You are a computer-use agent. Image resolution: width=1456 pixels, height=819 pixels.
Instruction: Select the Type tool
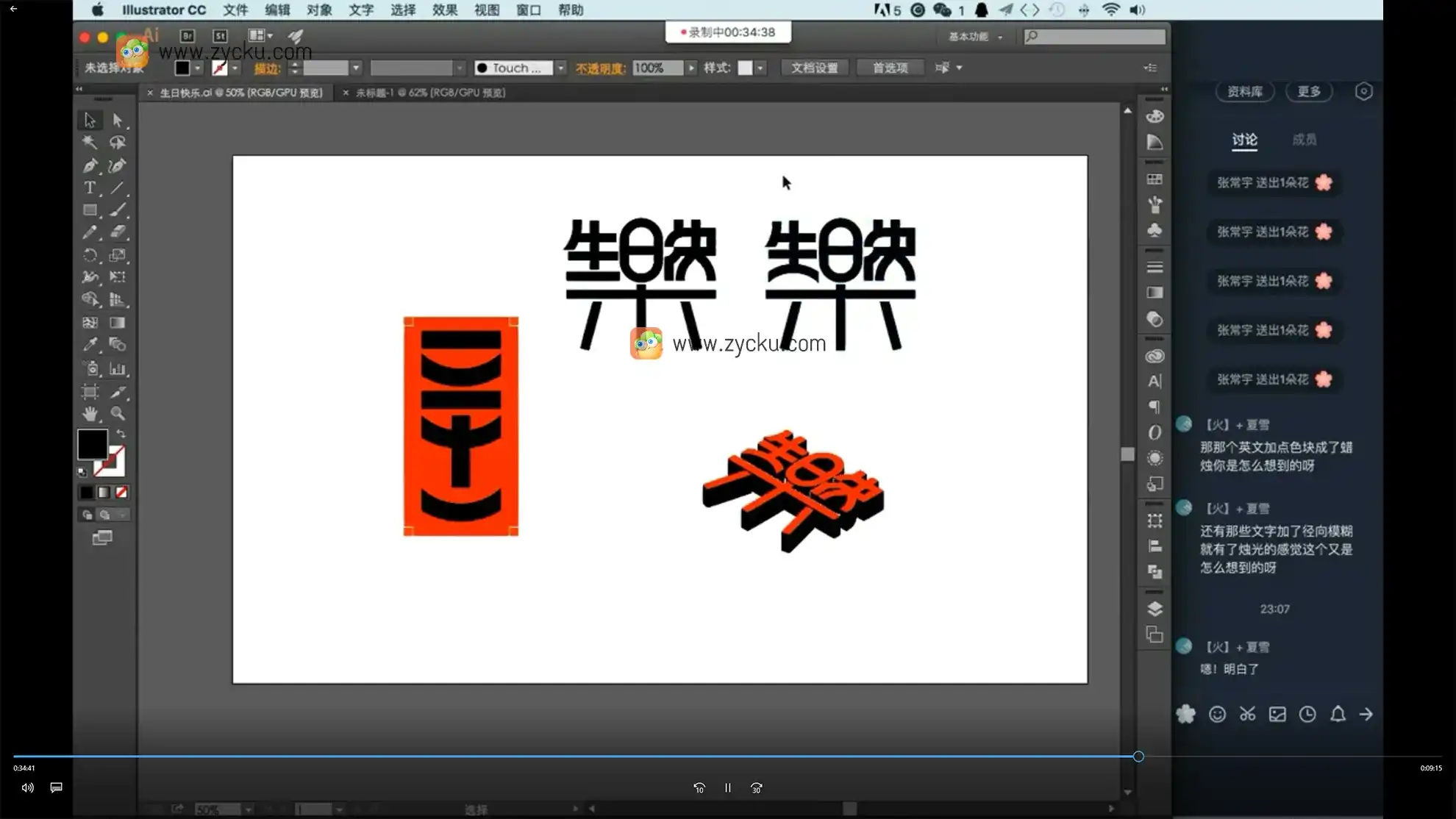click(90, 188)
